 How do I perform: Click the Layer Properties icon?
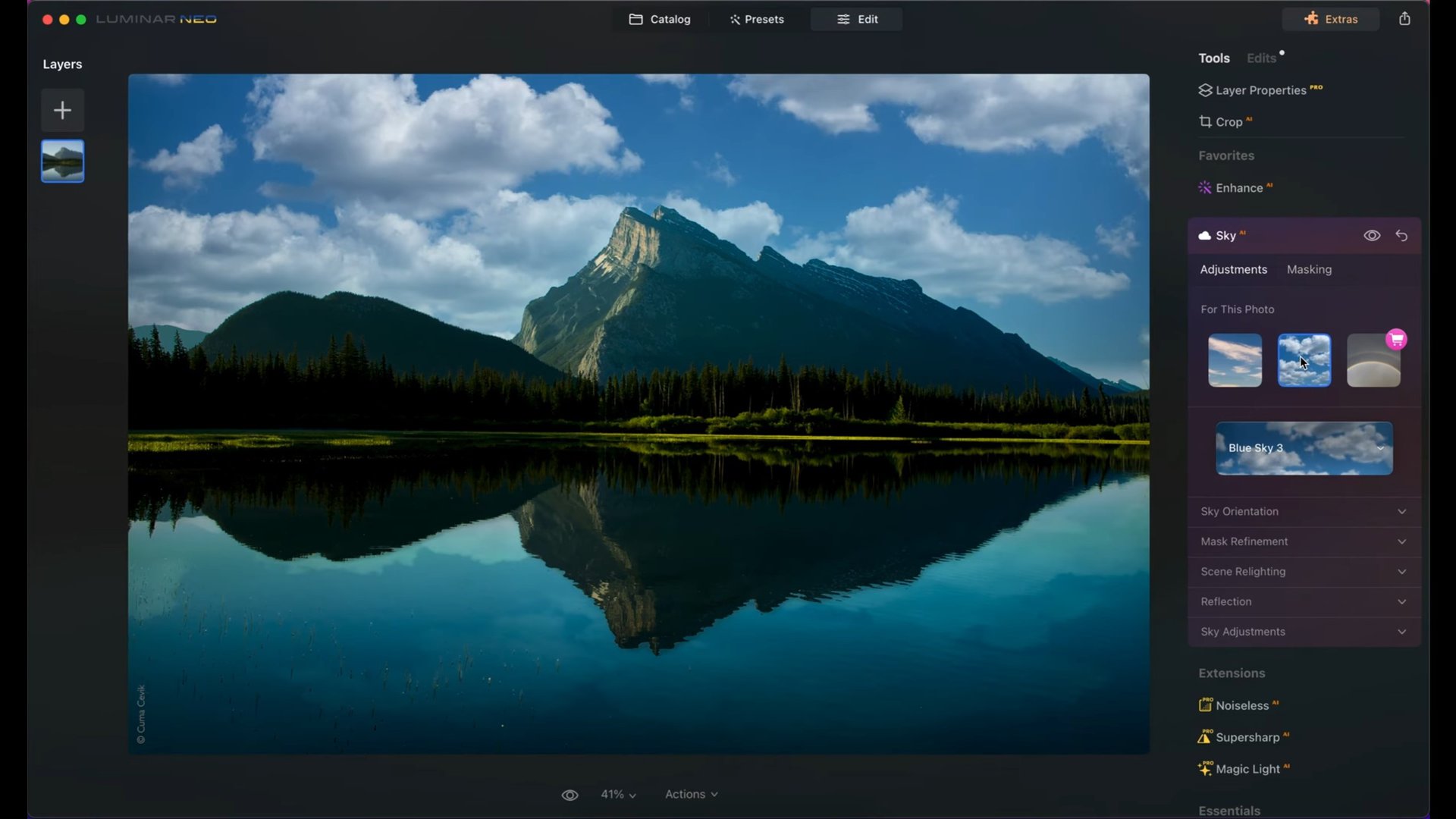coord(1204,90)
